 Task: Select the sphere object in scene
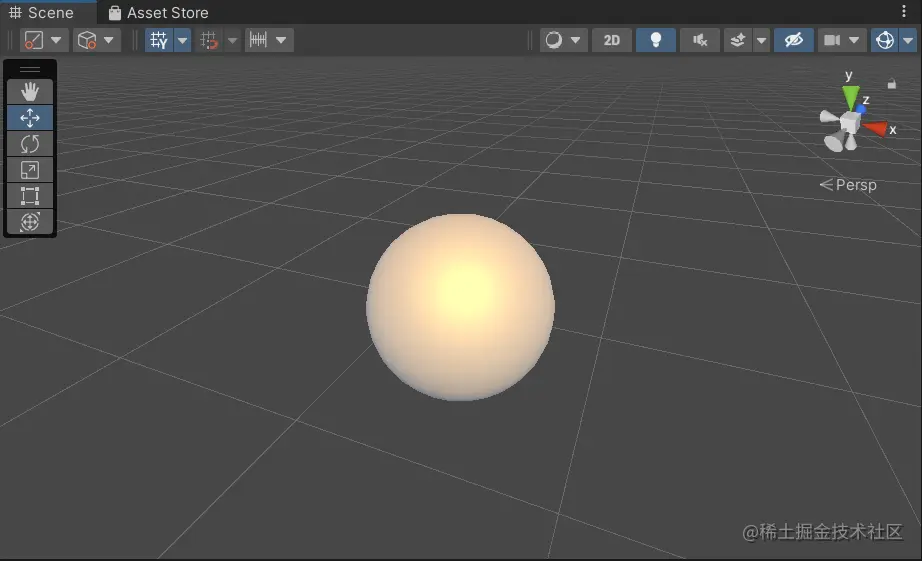[460, 307]
